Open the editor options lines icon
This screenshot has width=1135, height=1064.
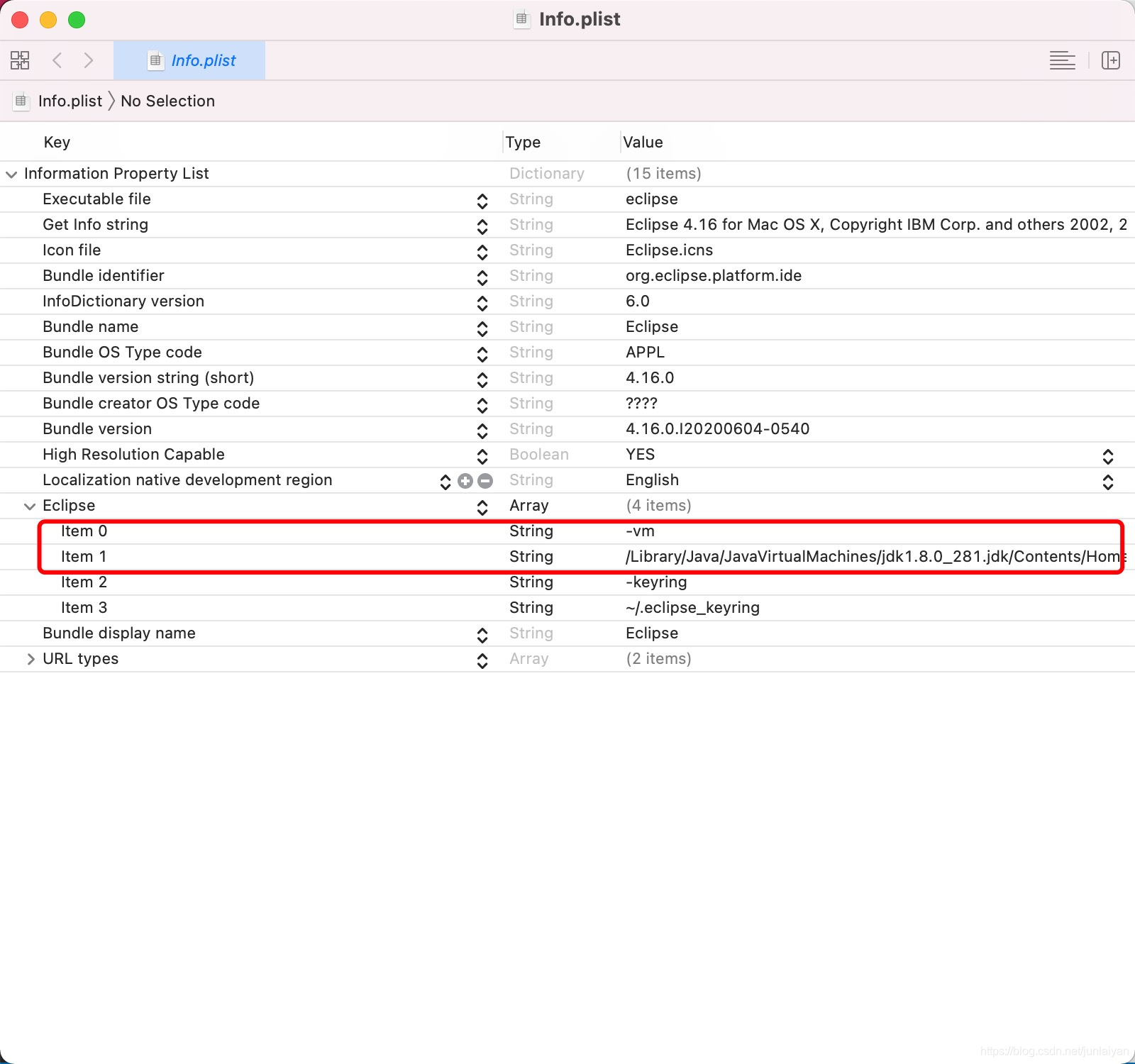[1062, 60]
